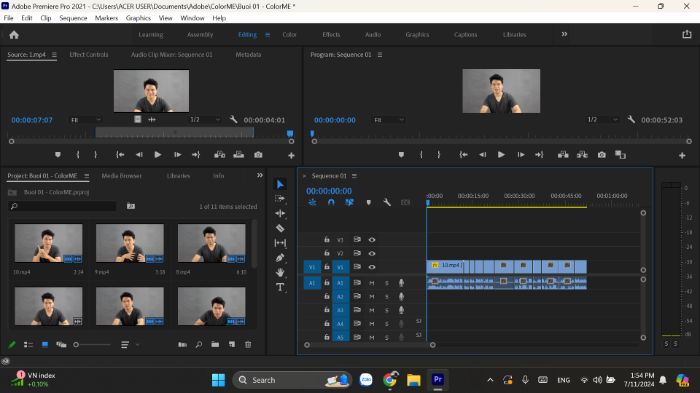Open the Sequence menu

click(x=73, y=18)
